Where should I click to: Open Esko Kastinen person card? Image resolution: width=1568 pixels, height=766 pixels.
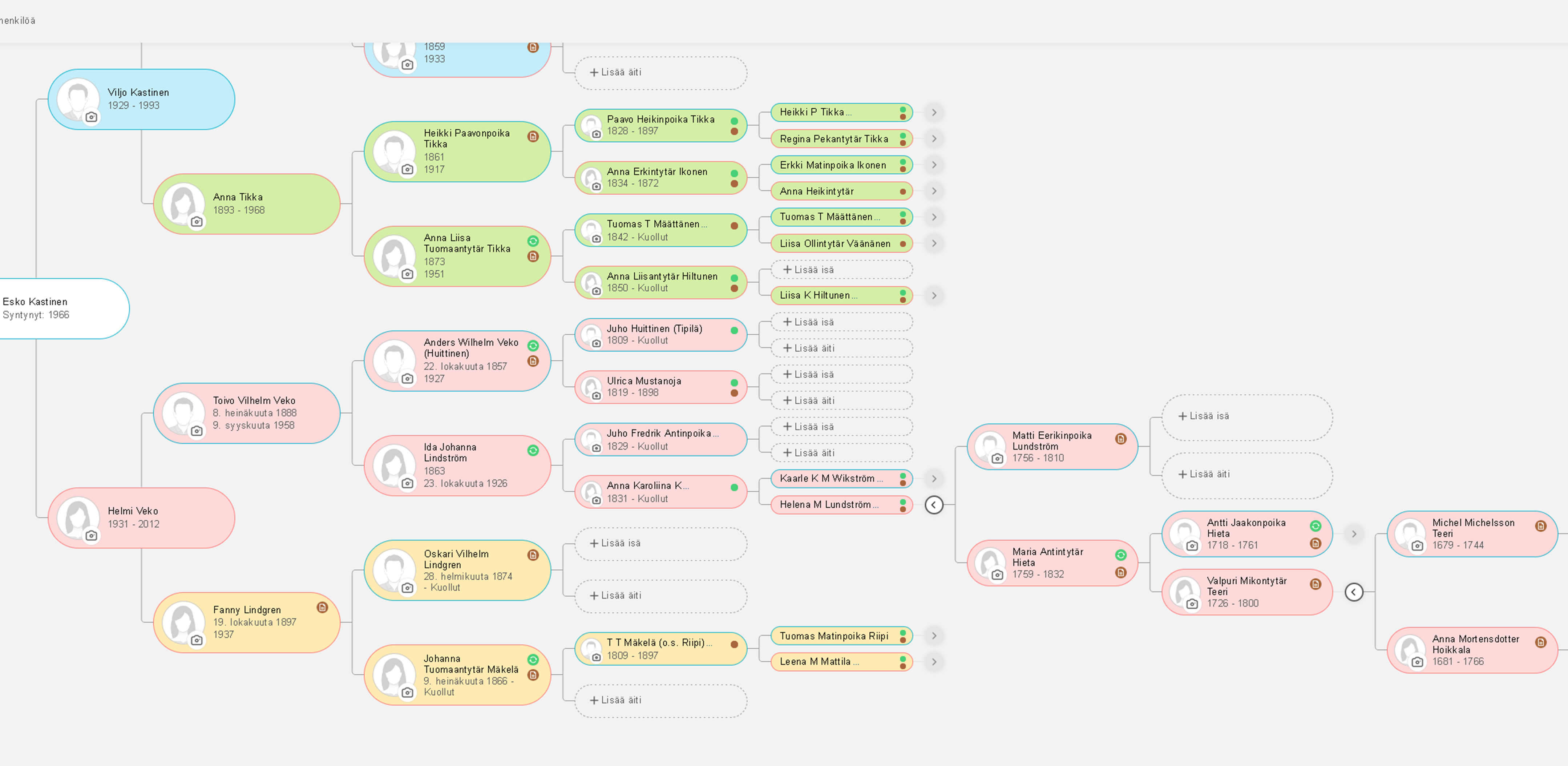coord(55,308)
